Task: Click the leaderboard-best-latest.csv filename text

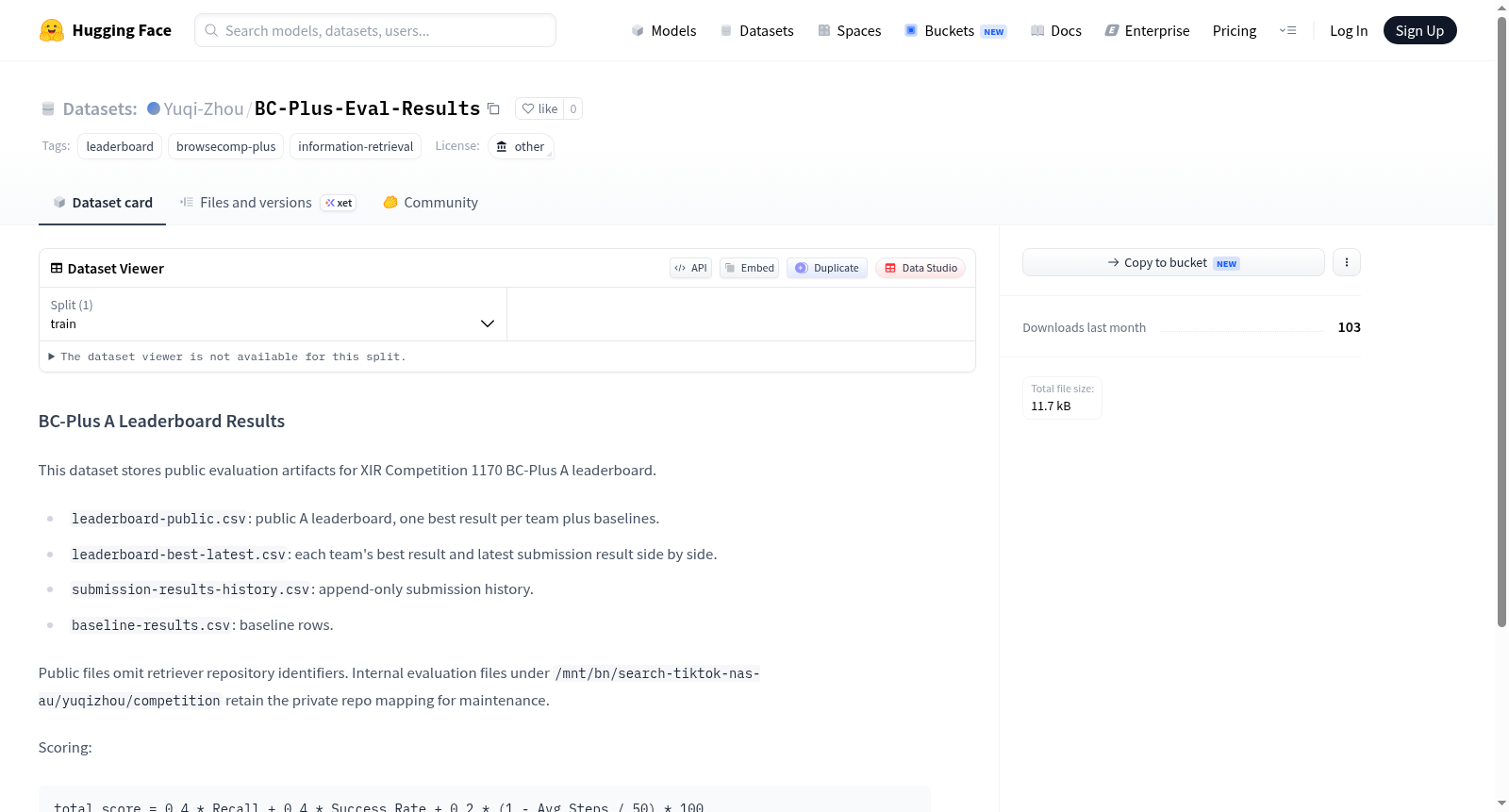Action: pyautogui.click(x=179, y=555)
